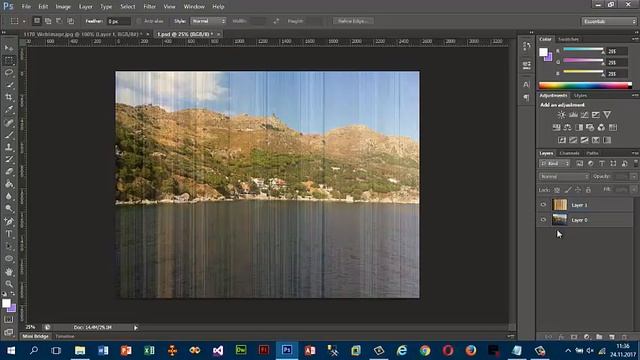The height and width of the screenshot is (360, 640).
Task: Select the Blur tool
Action: click(9, 196)
